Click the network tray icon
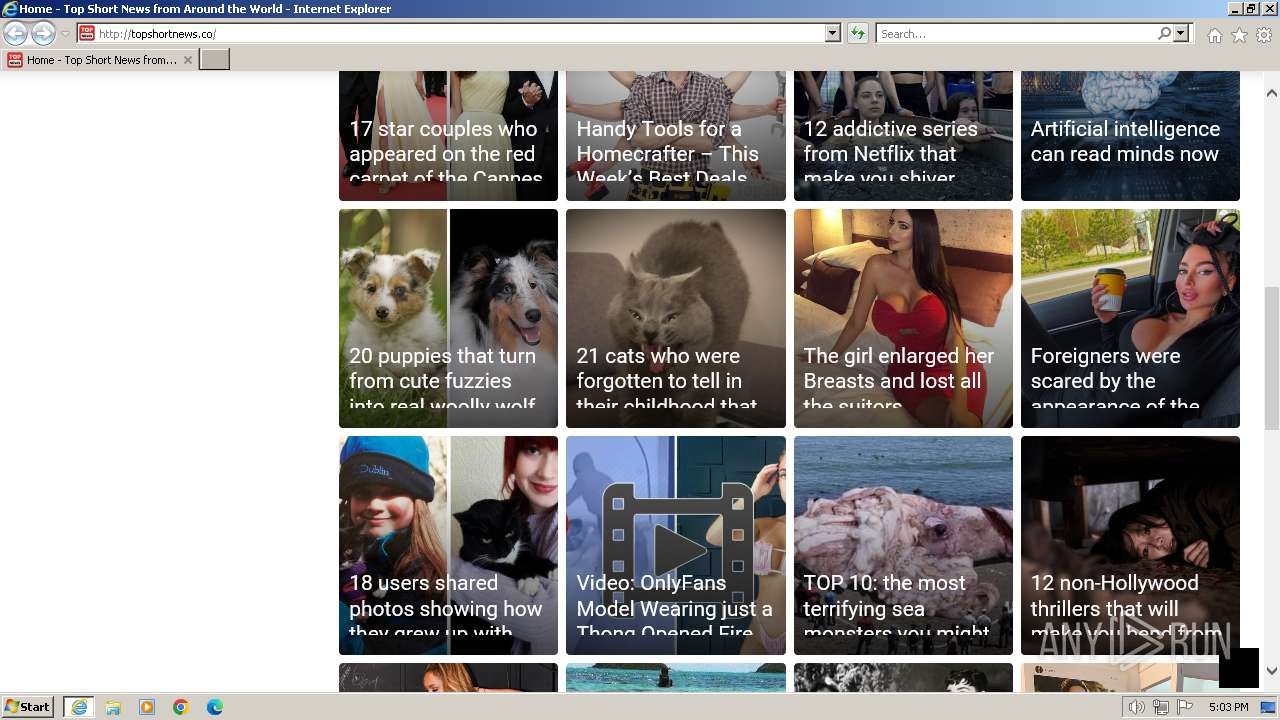Screen dimensions: 1280x720 [1160, 707]
